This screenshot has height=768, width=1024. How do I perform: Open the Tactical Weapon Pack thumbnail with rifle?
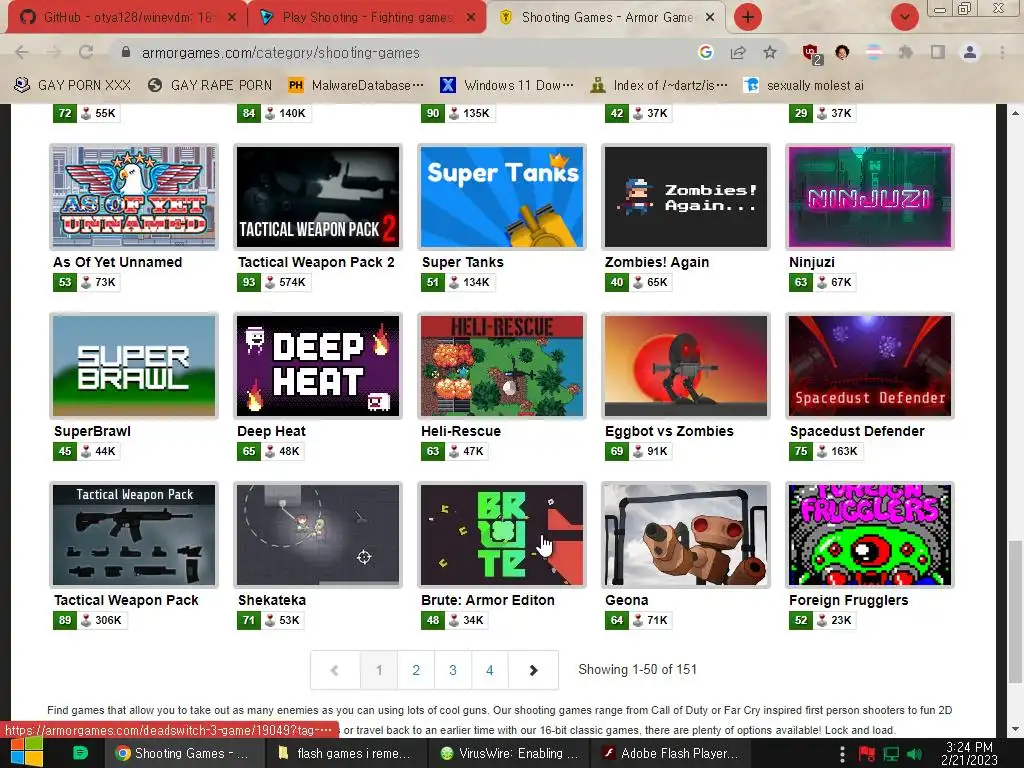[x=134, y=535]
